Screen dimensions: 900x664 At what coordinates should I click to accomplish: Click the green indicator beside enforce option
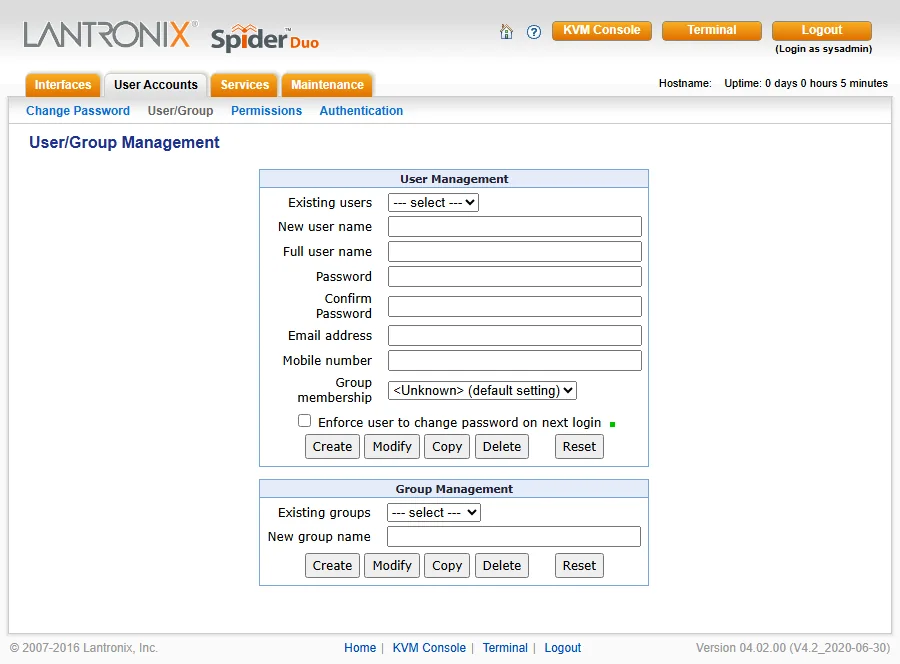tap(612, 425)
